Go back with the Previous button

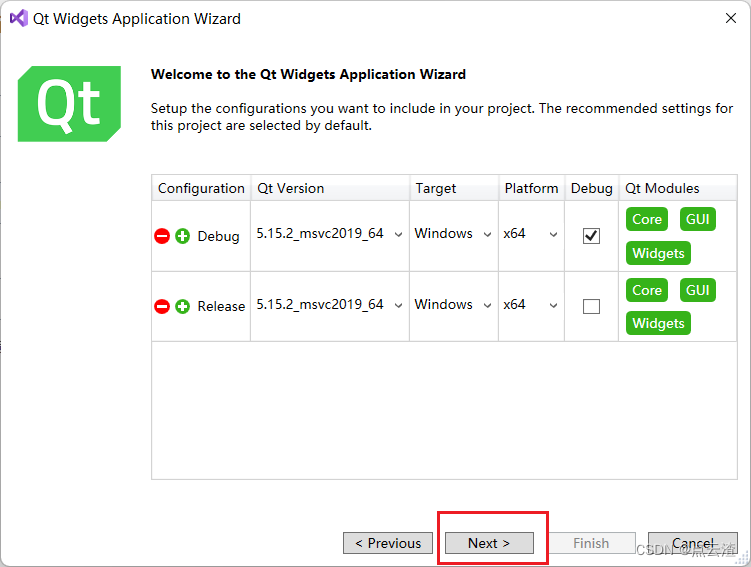tap(388, 543)
